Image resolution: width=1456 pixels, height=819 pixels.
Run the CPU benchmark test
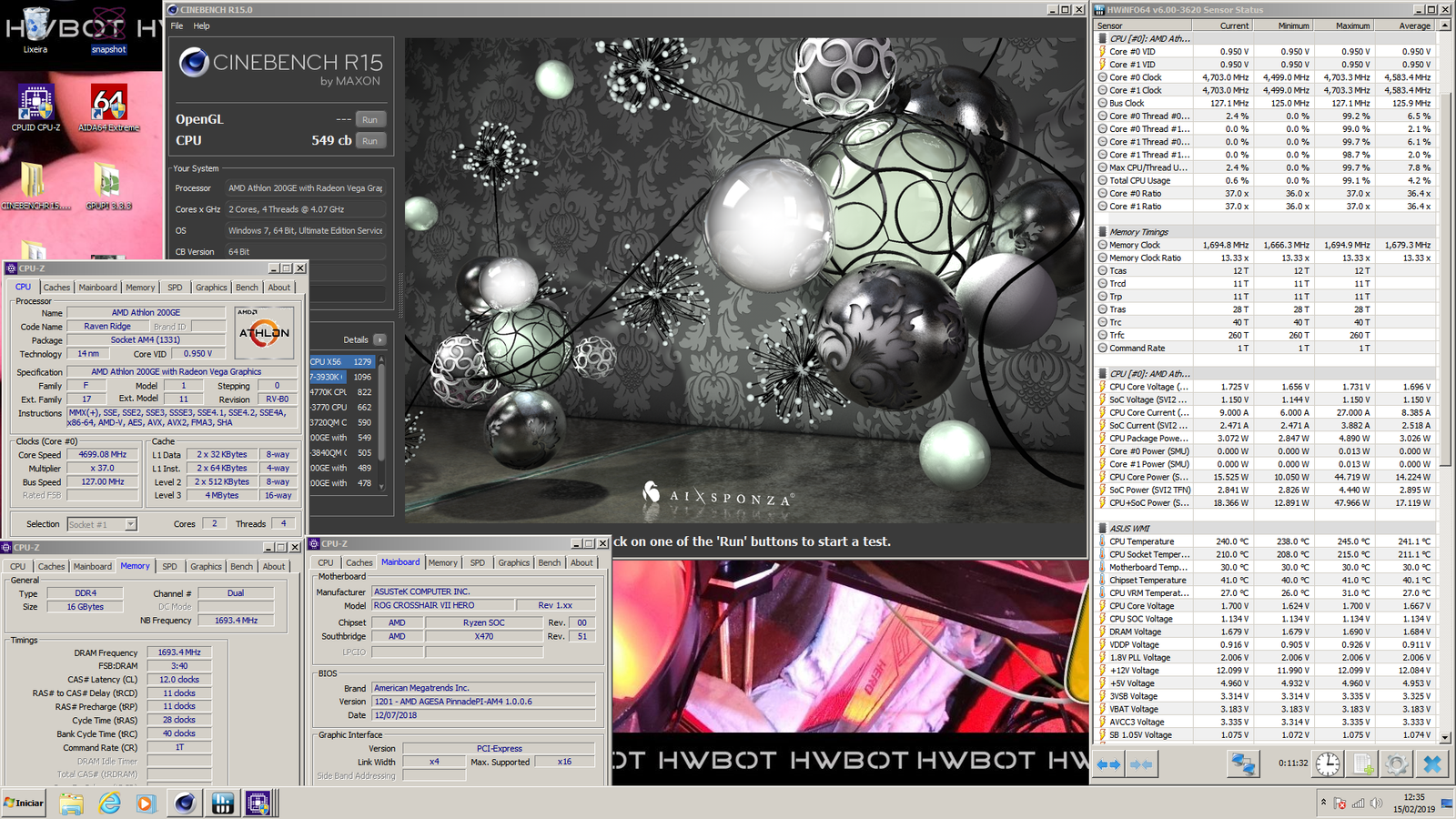tap(369, 140)
